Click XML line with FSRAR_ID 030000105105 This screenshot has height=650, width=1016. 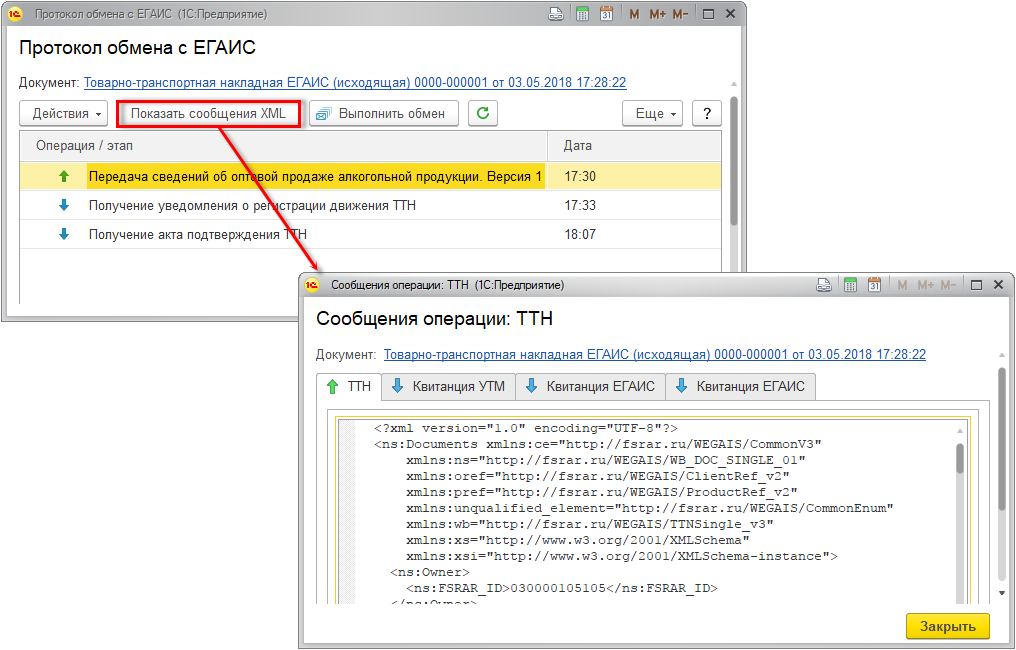pyautogui.click(x=562, y=588)
